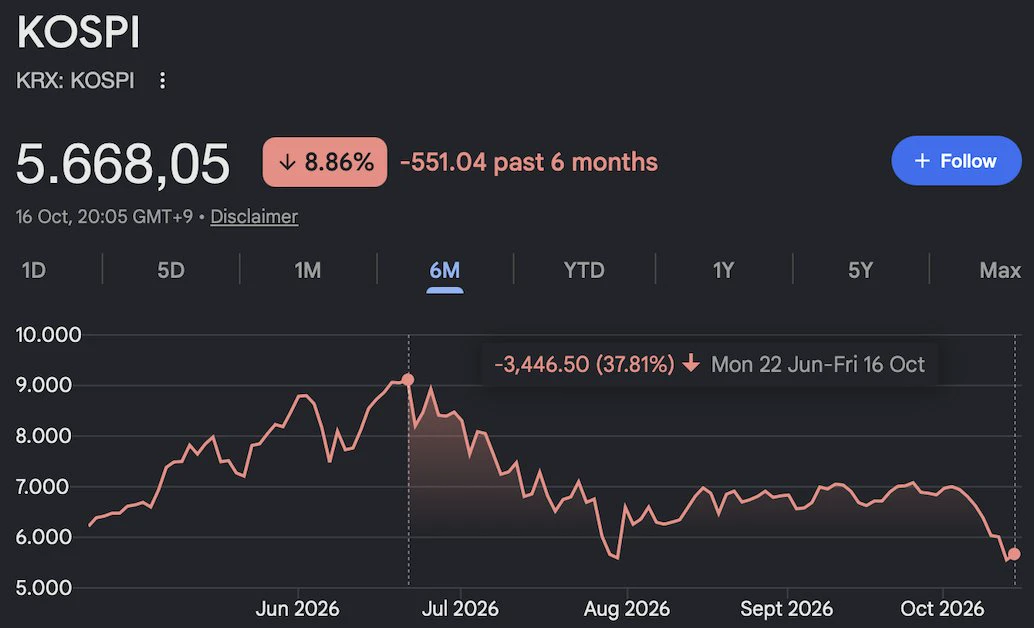Open the three-dot options menu beside KRX: KOSPI
This screenshot has width=1034, height=628.
(x=162, y=80)
